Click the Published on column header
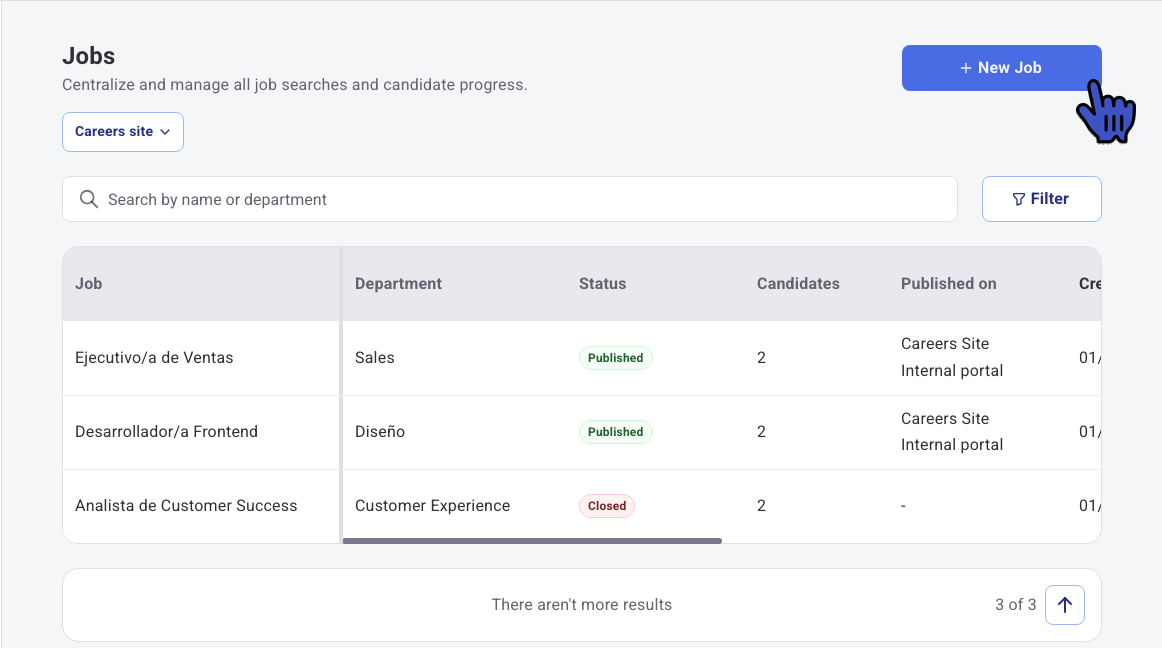Screen dimensions: 1162x648 949,284
